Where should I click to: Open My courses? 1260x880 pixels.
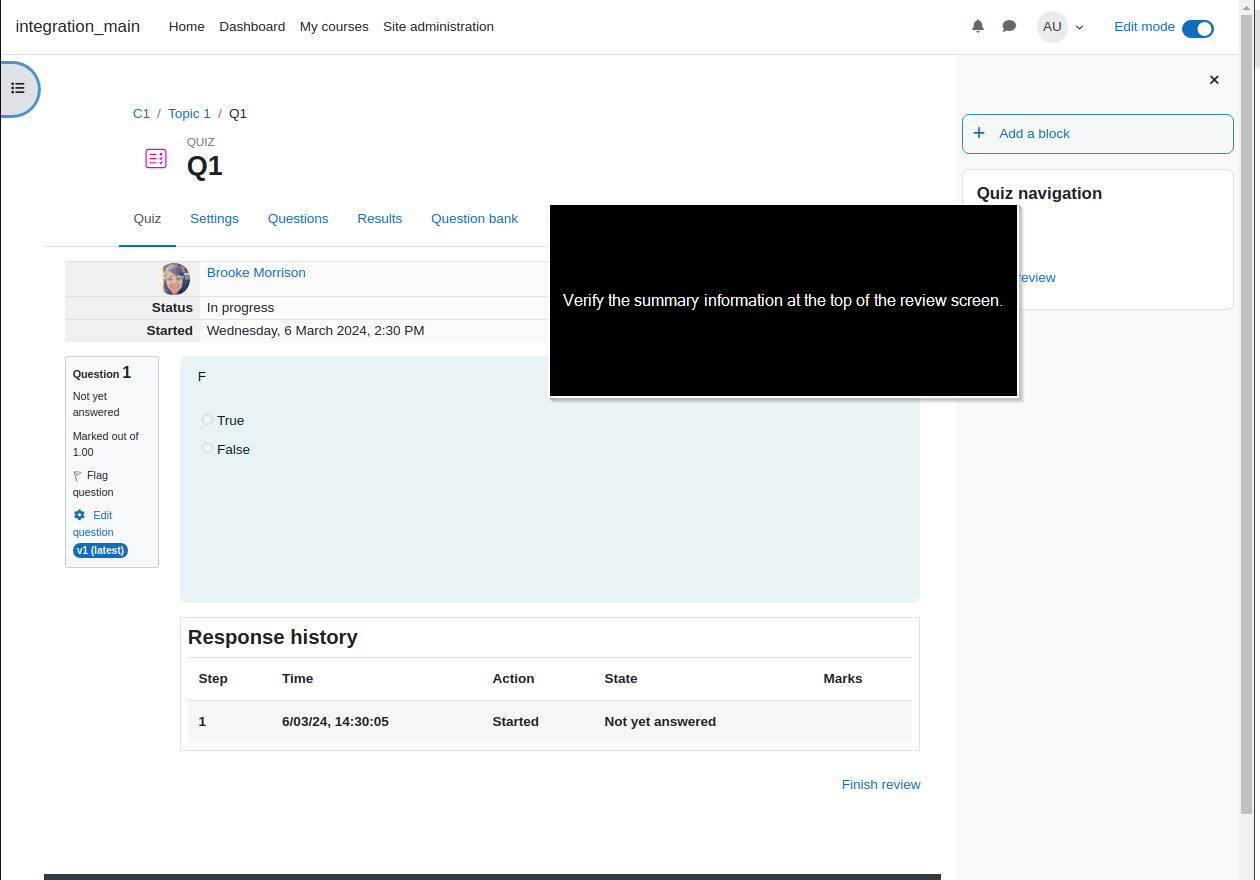click(x=334, y=27)
